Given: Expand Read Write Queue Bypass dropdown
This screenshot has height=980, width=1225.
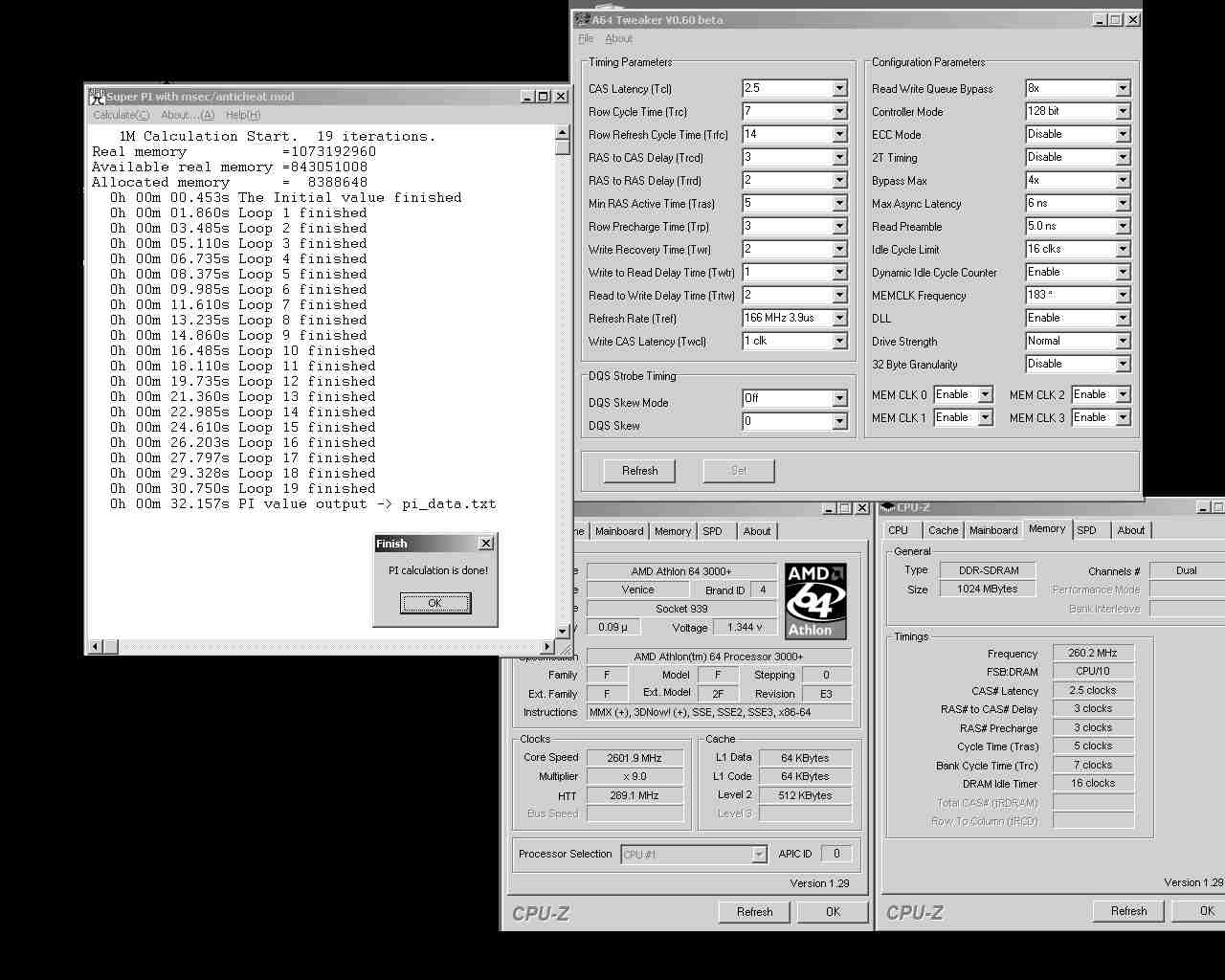Looking at the screenshot, I should click(x=1123, y=88).
